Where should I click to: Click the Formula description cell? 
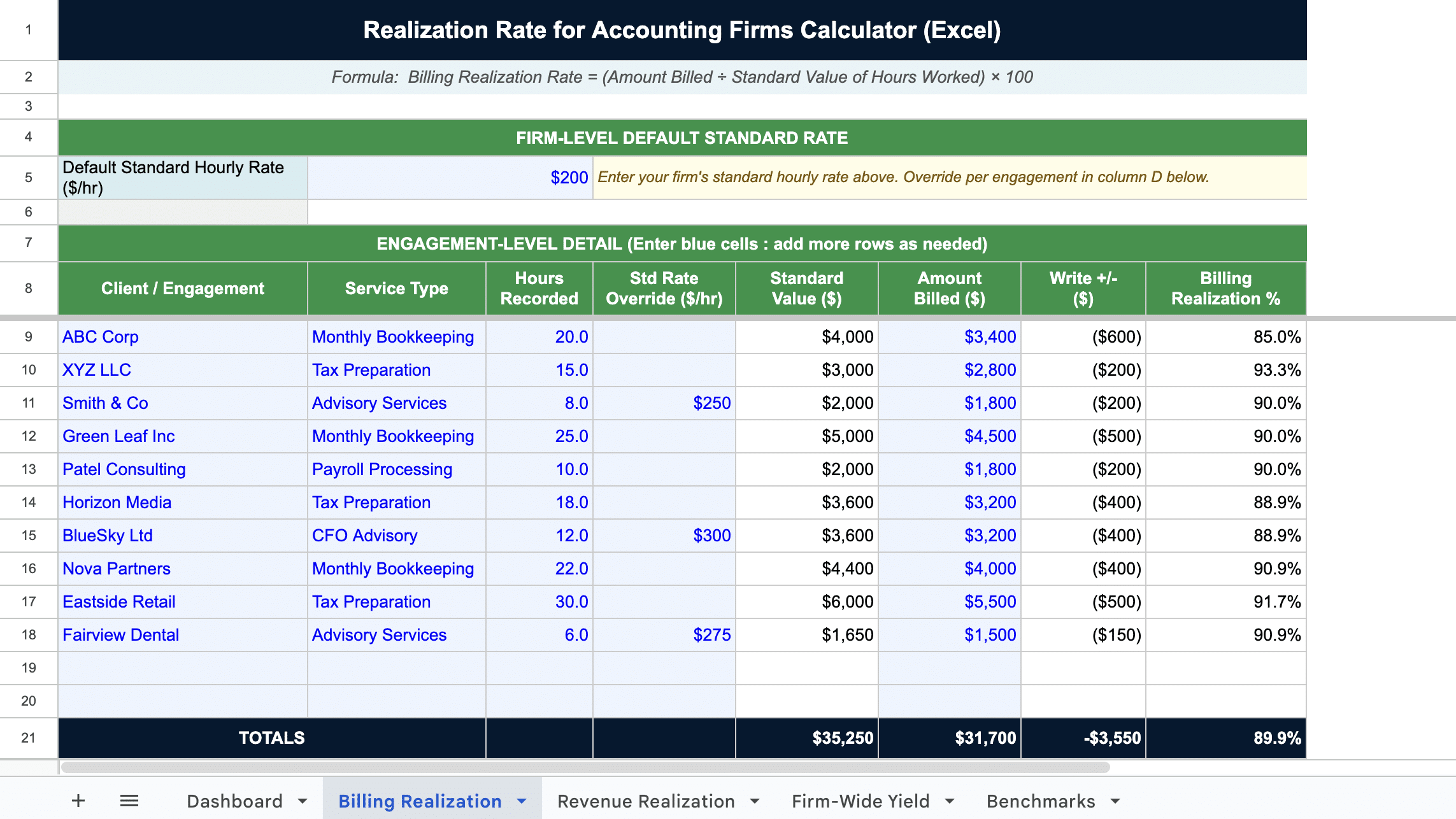coord(682,77)
